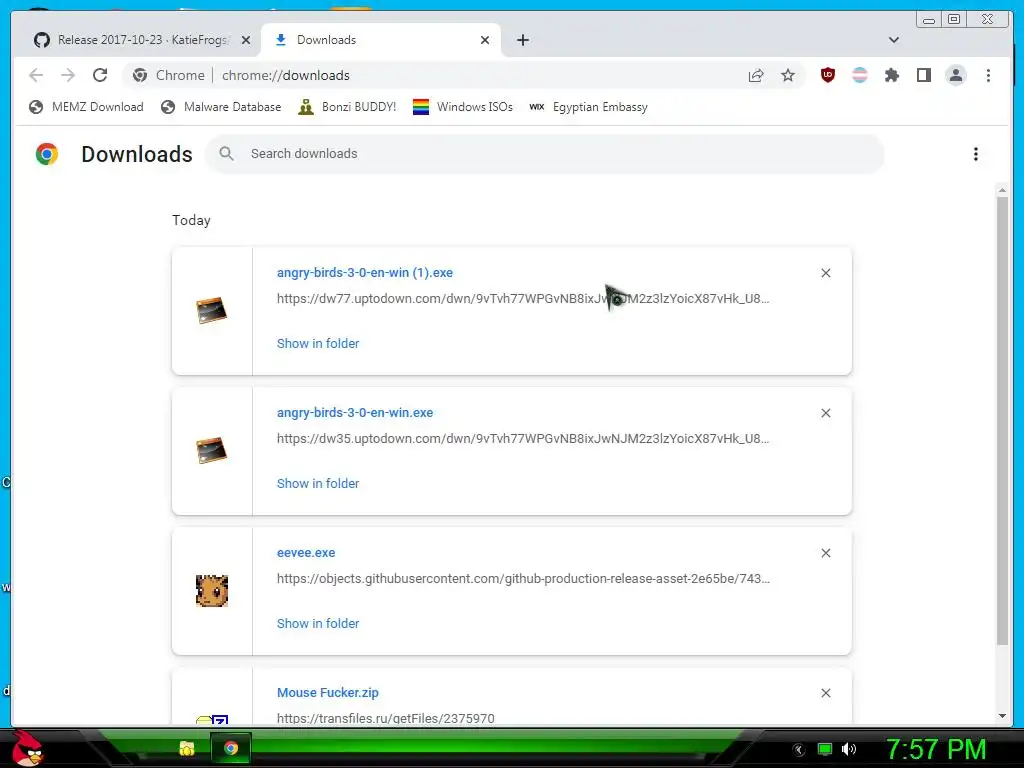
Task: Click the eevee.exe file icon
Action: pos(212,590)
